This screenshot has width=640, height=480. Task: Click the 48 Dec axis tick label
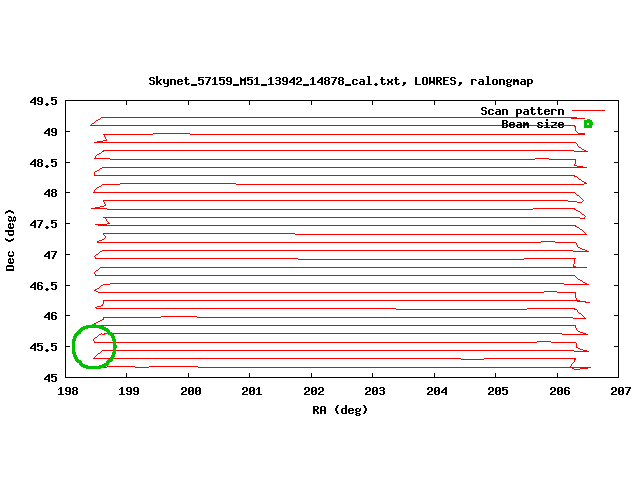pos(50,193)
